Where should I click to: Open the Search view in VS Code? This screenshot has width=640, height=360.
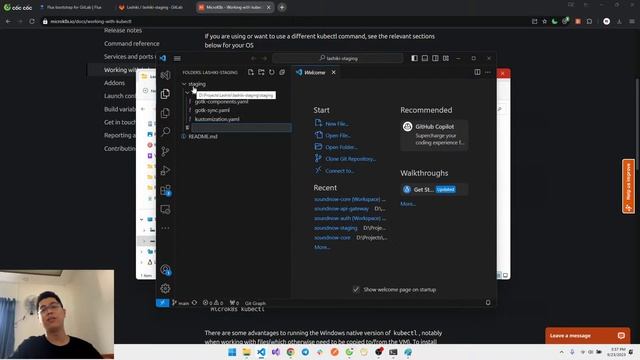pos(165,131)
